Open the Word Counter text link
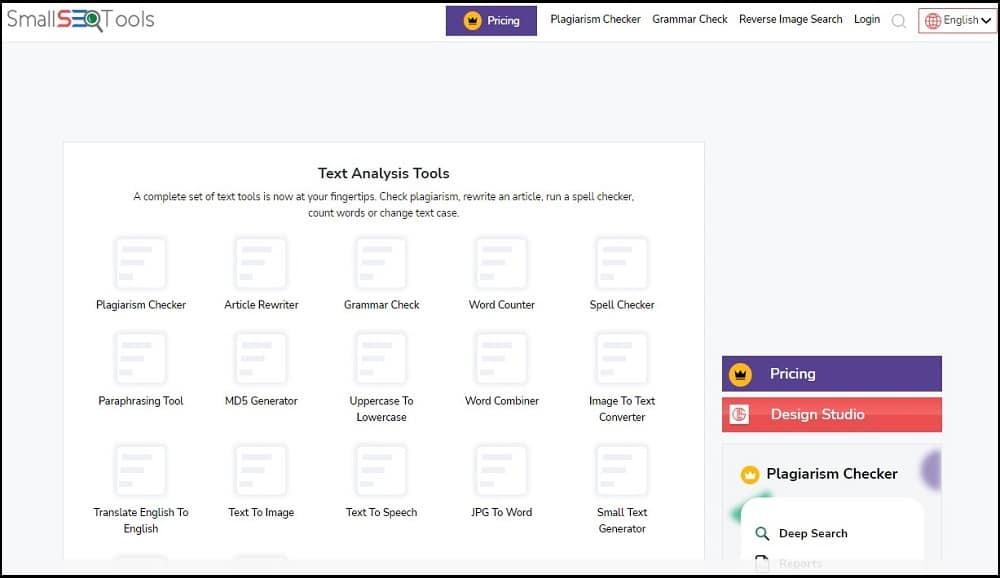 tap(502, 305)
